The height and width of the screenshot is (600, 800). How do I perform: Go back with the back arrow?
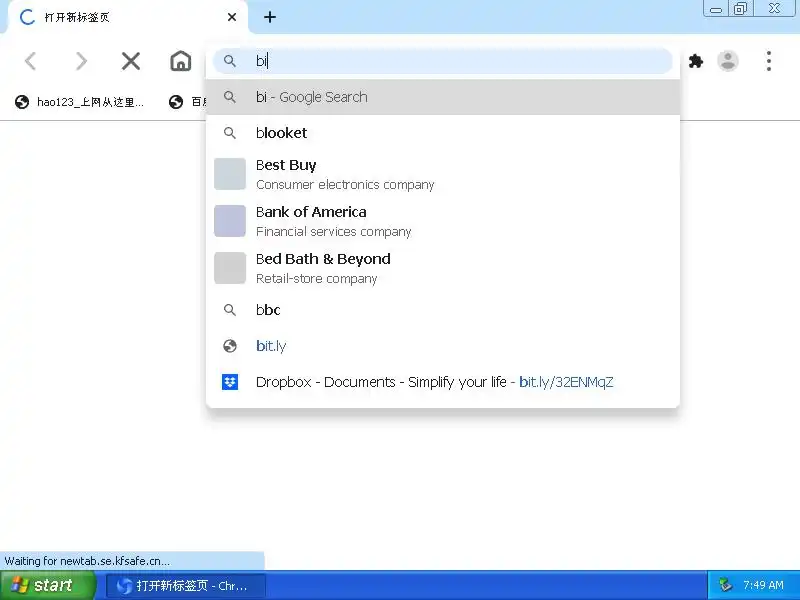[x=31, y=61]
